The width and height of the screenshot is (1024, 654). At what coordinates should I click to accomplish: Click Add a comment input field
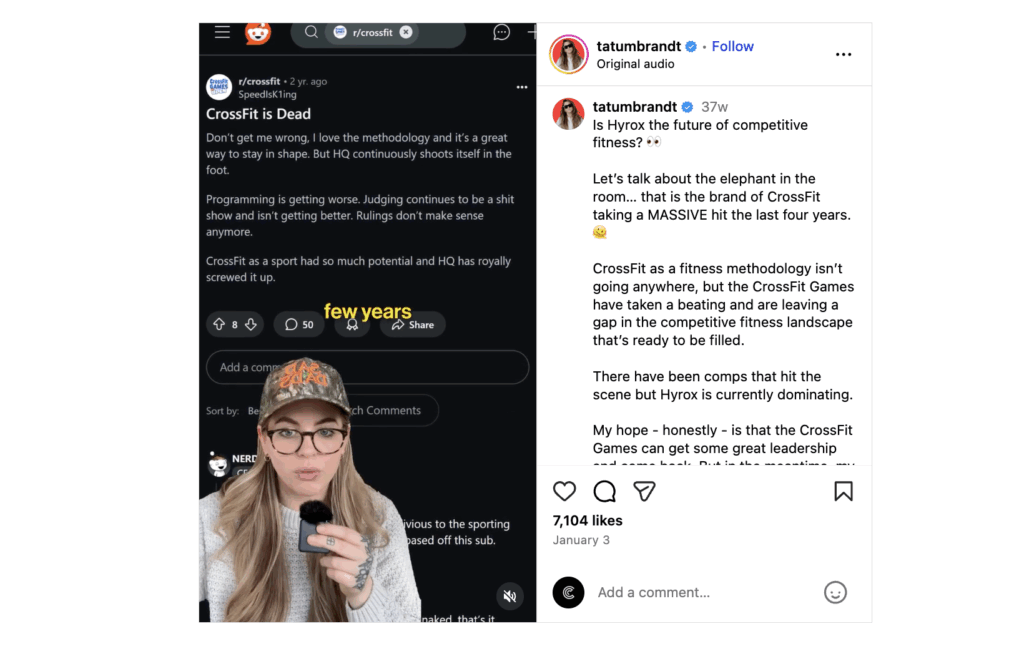pos(705,593)
